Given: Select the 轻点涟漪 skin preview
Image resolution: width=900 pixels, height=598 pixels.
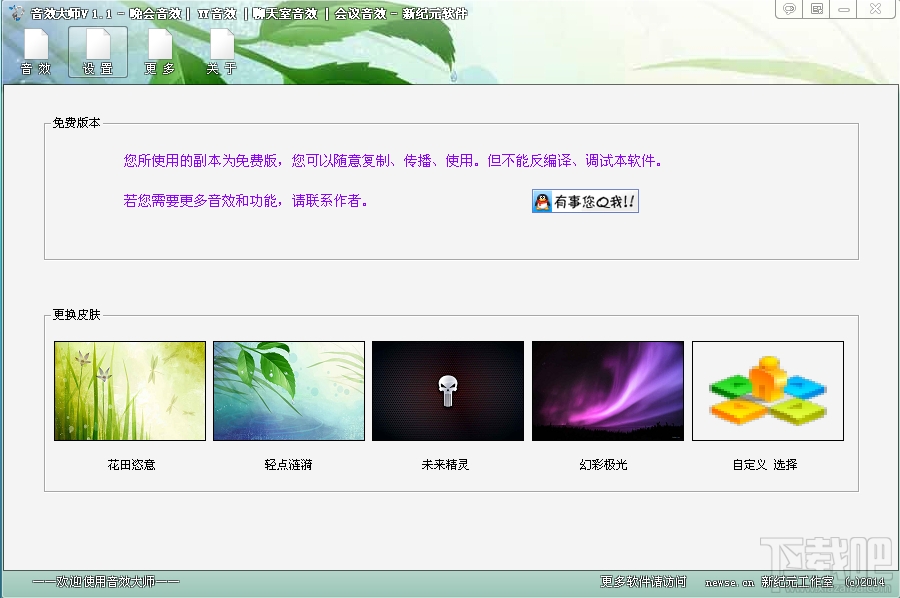Looking at the screenshot, I should (x=288, y=390).
